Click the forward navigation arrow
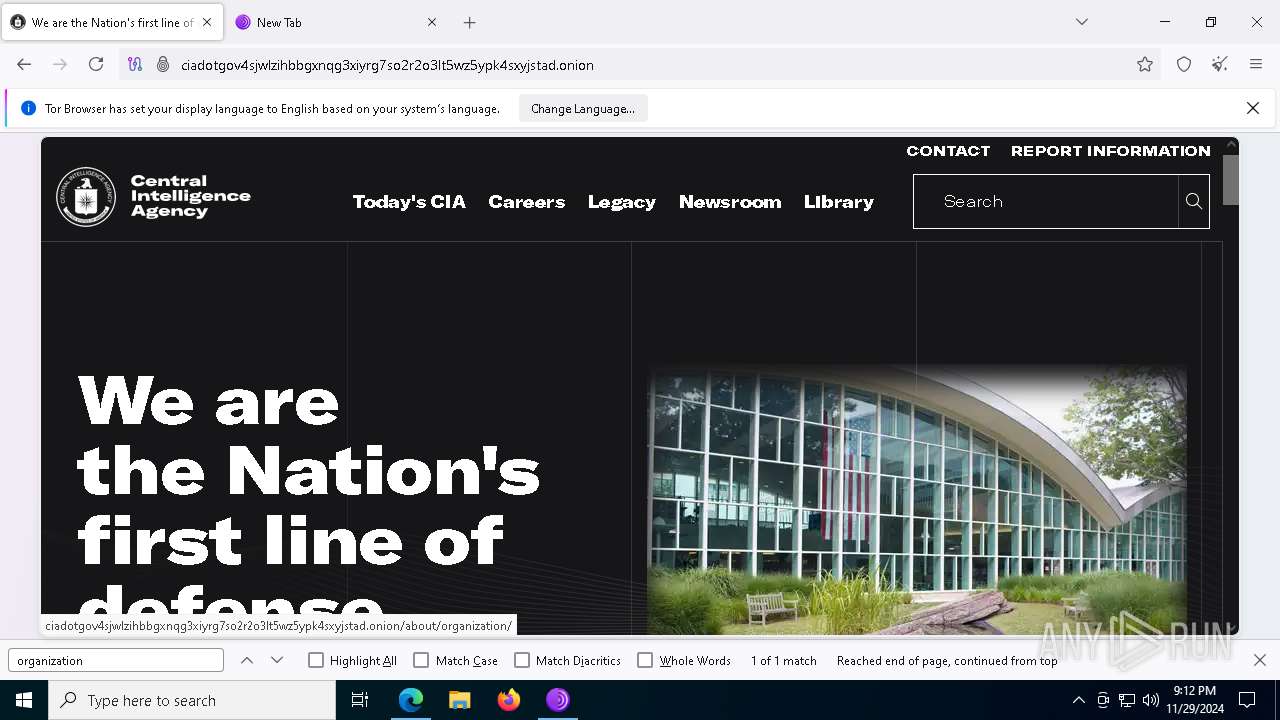The image size is (1280, 720). [60, 64]
